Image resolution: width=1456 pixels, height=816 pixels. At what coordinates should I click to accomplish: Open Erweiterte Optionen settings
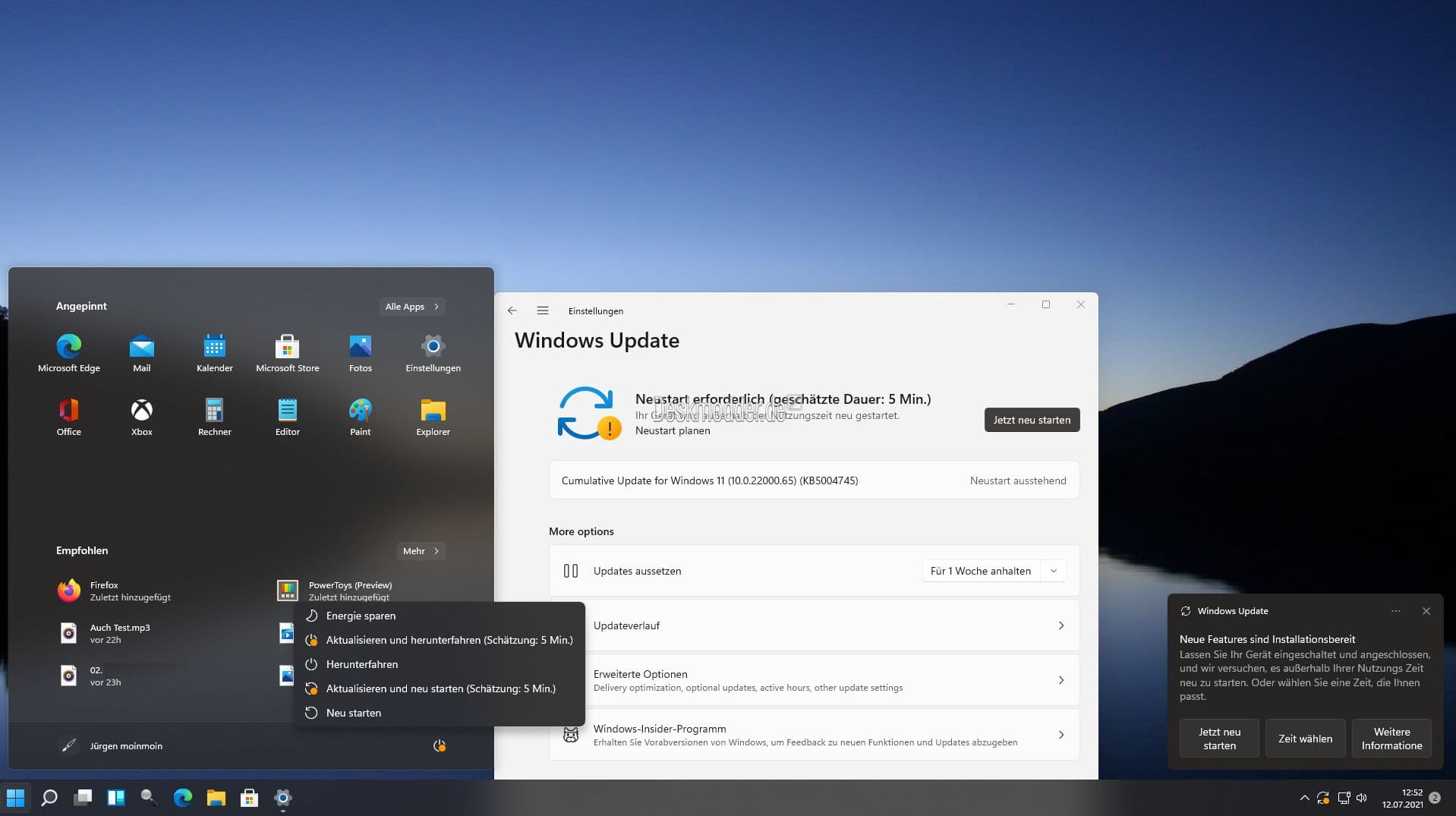coord(814,680)
